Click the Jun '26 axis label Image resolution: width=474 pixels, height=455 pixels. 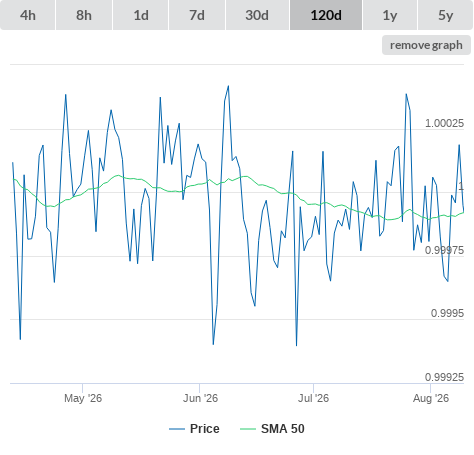(200, 398)
